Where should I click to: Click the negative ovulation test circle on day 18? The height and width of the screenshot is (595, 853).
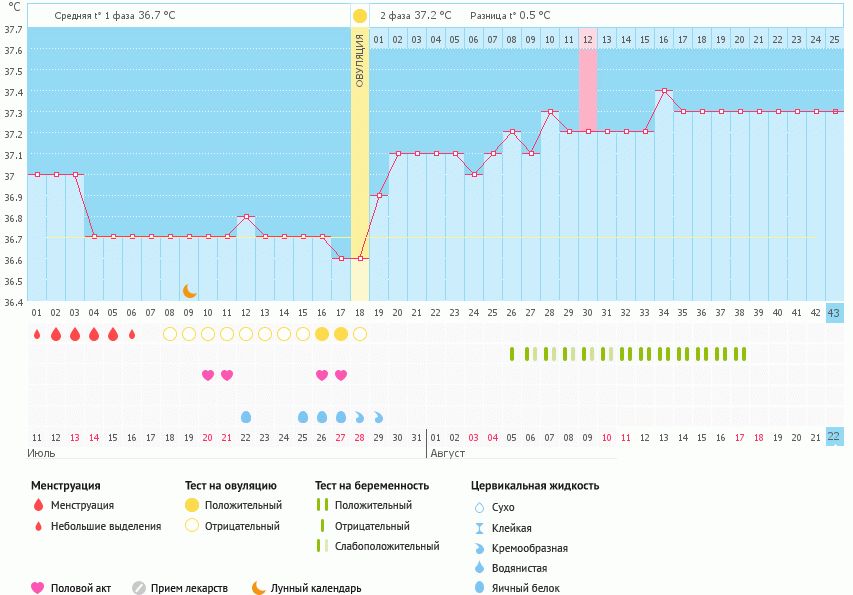click(360, 334)
